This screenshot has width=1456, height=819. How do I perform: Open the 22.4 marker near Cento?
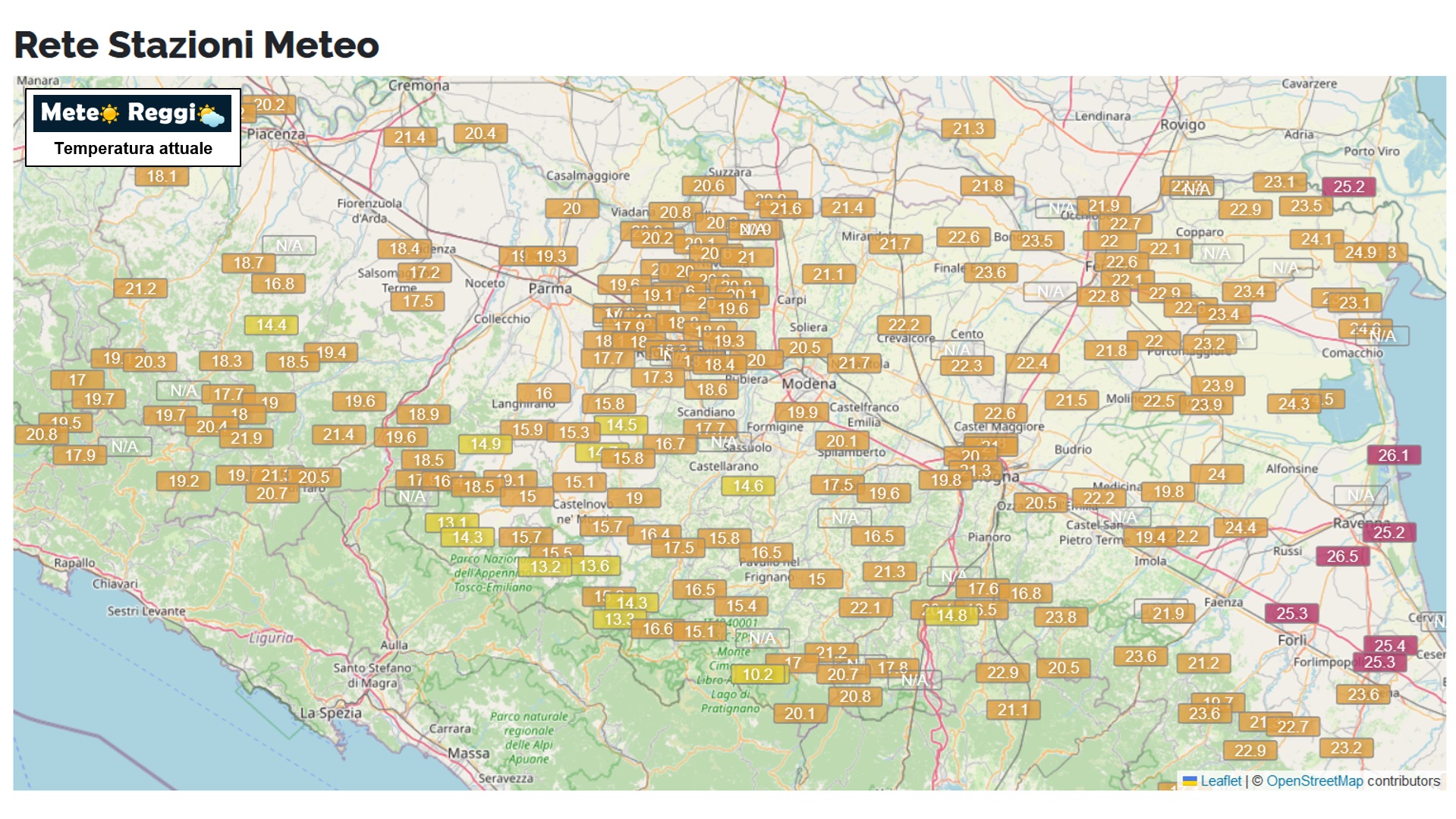tap(1031, 363)
